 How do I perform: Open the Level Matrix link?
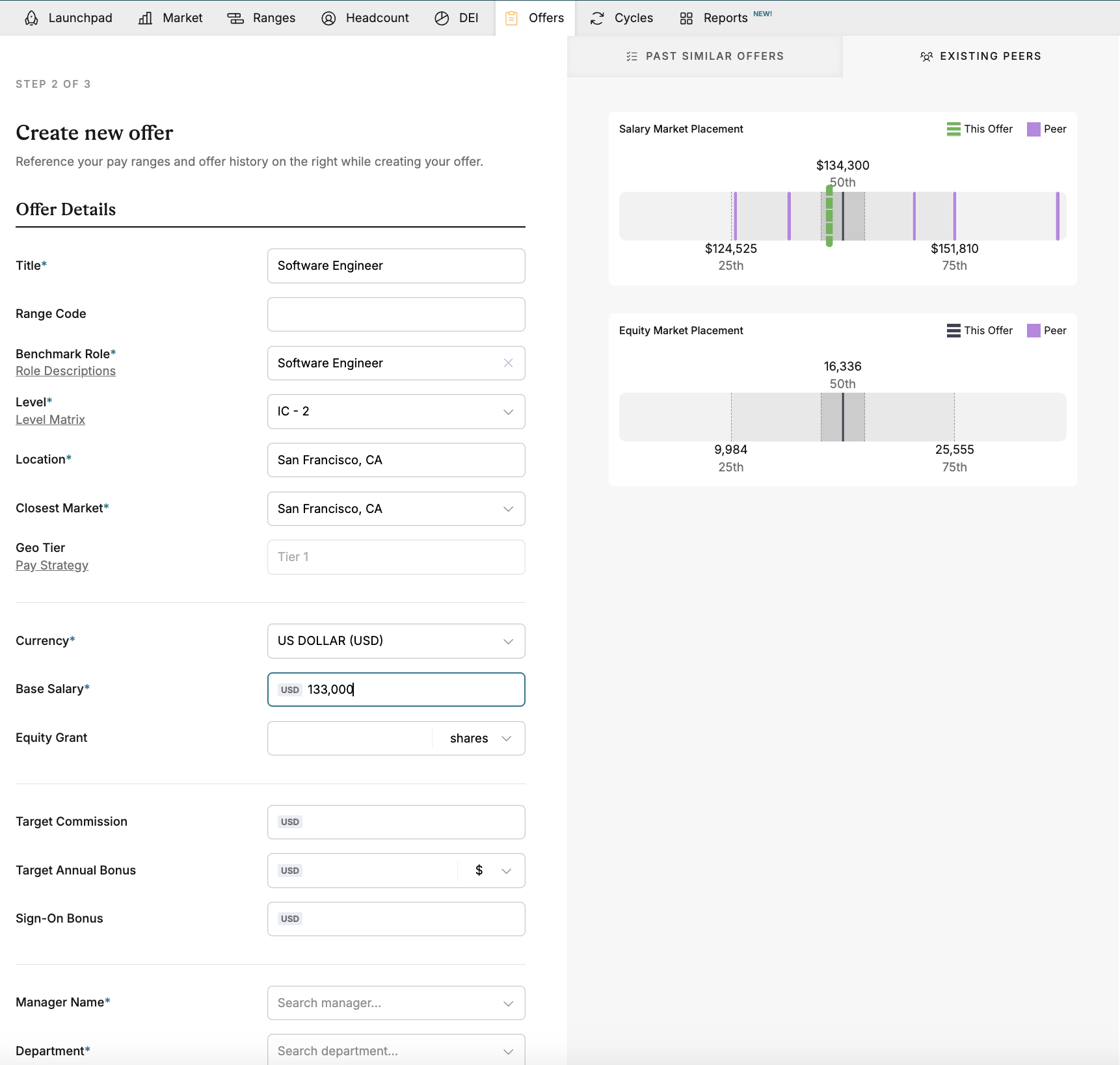[x=50, y=420]
